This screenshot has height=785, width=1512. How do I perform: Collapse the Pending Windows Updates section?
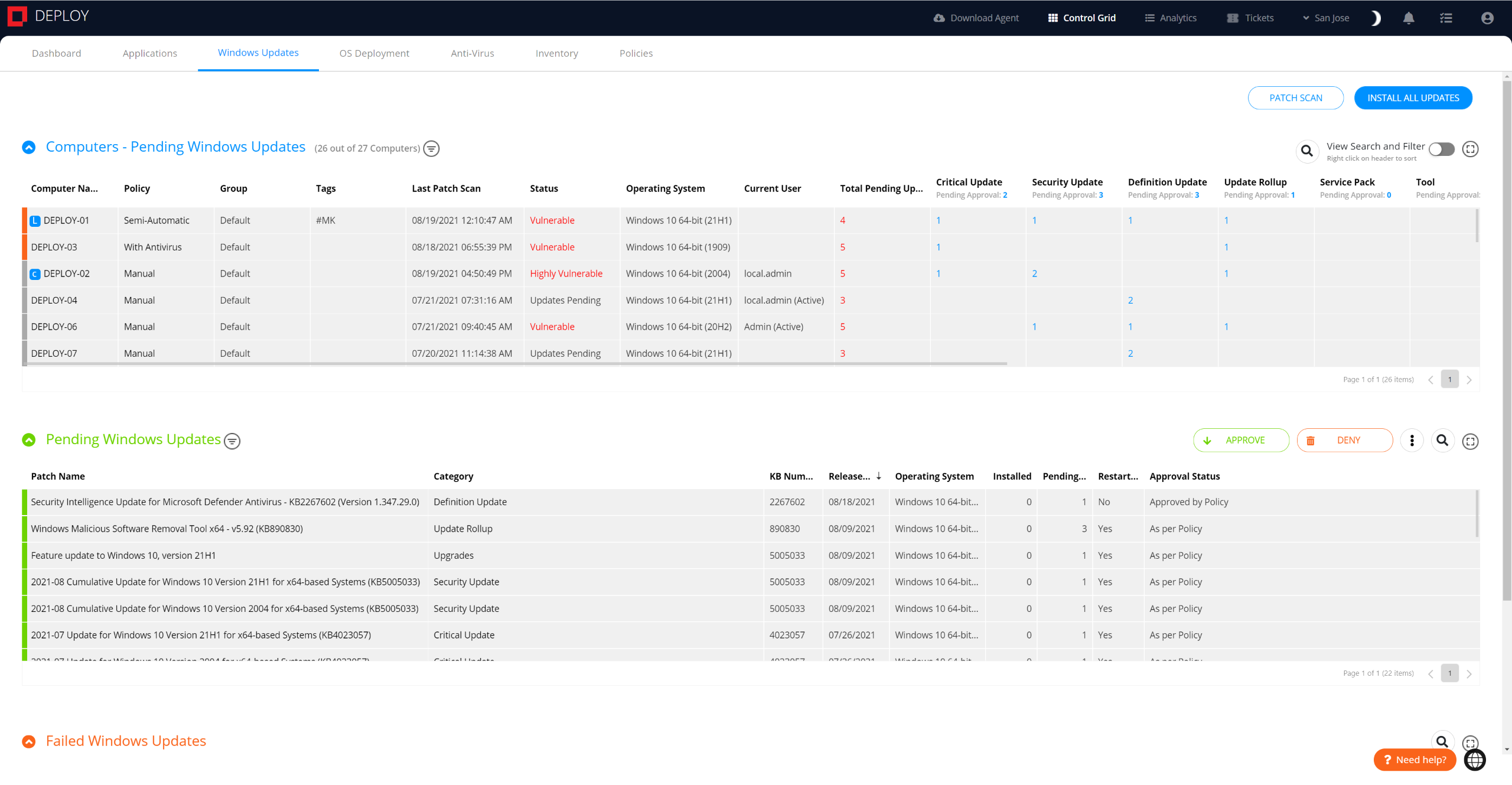29,439
